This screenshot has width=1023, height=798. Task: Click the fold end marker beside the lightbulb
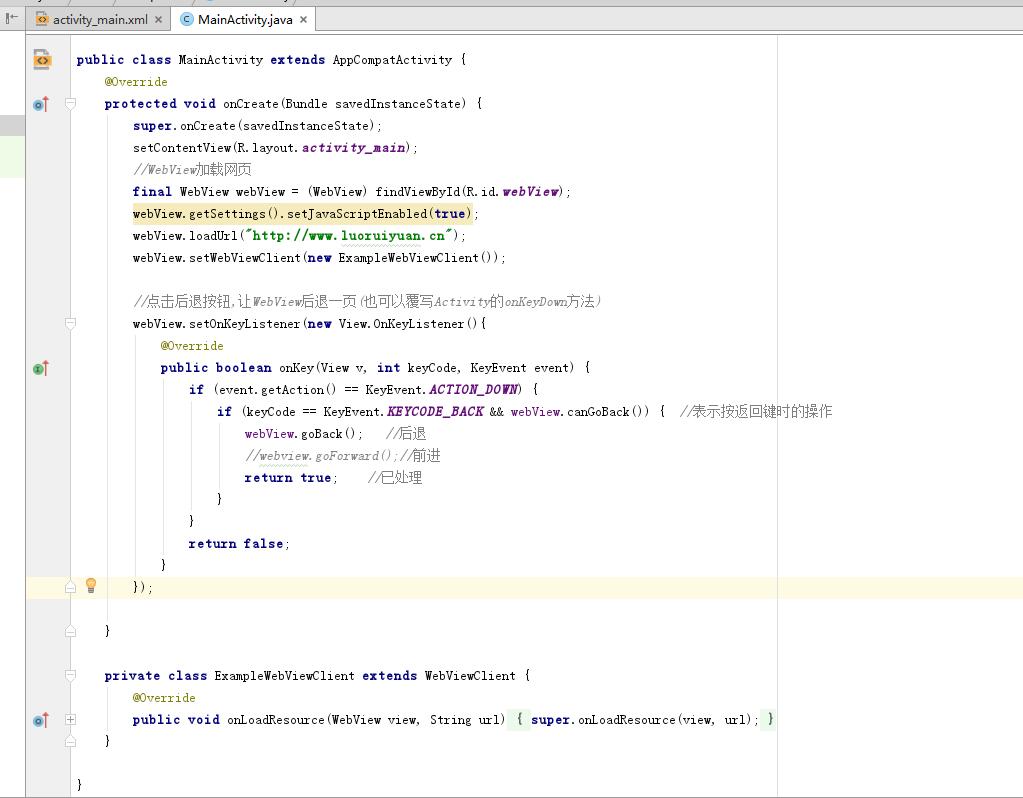(x=70, y=587)
